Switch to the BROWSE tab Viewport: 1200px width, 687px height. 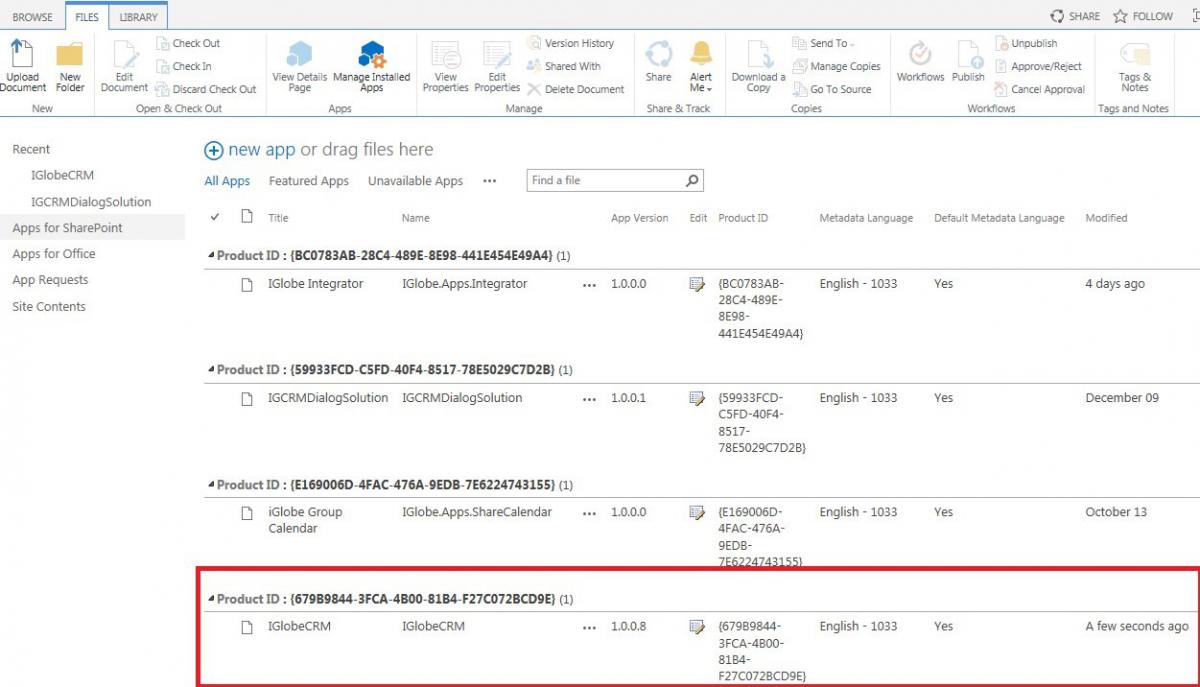pos(33,17)
